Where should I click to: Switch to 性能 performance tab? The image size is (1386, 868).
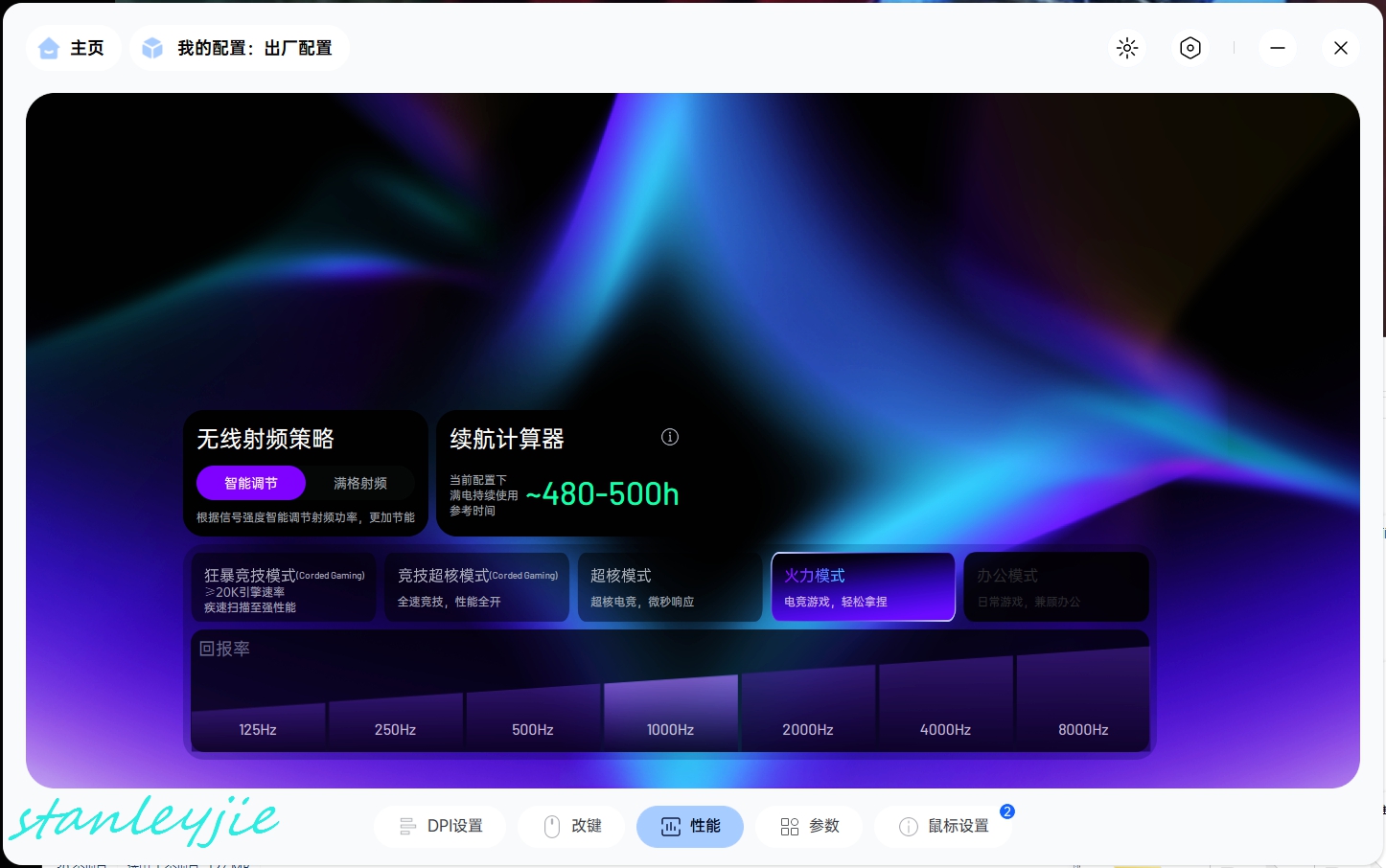tap(690, 826)
